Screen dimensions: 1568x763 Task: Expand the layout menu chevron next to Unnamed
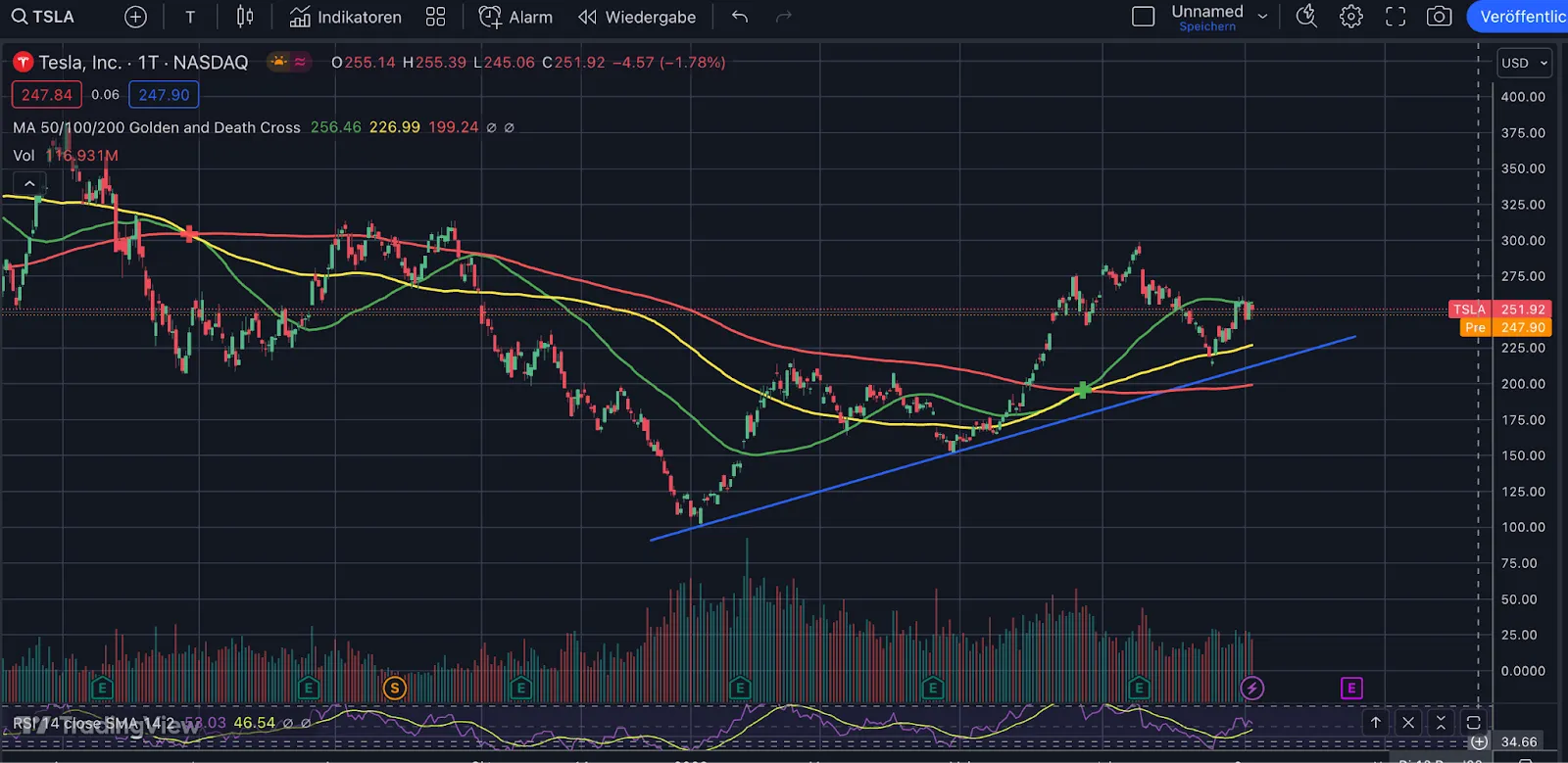pos(1262,17)
